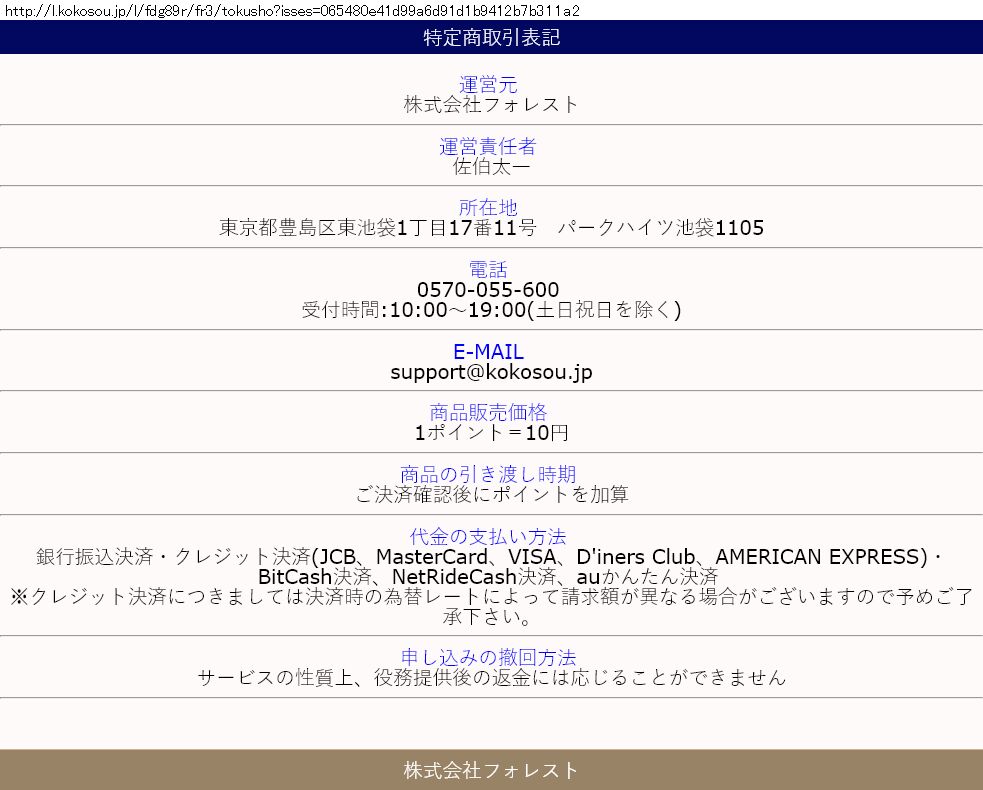Click the 申し込みの撤回方法 heading
This screenshot has height=790, width=983.
point(488,657)
